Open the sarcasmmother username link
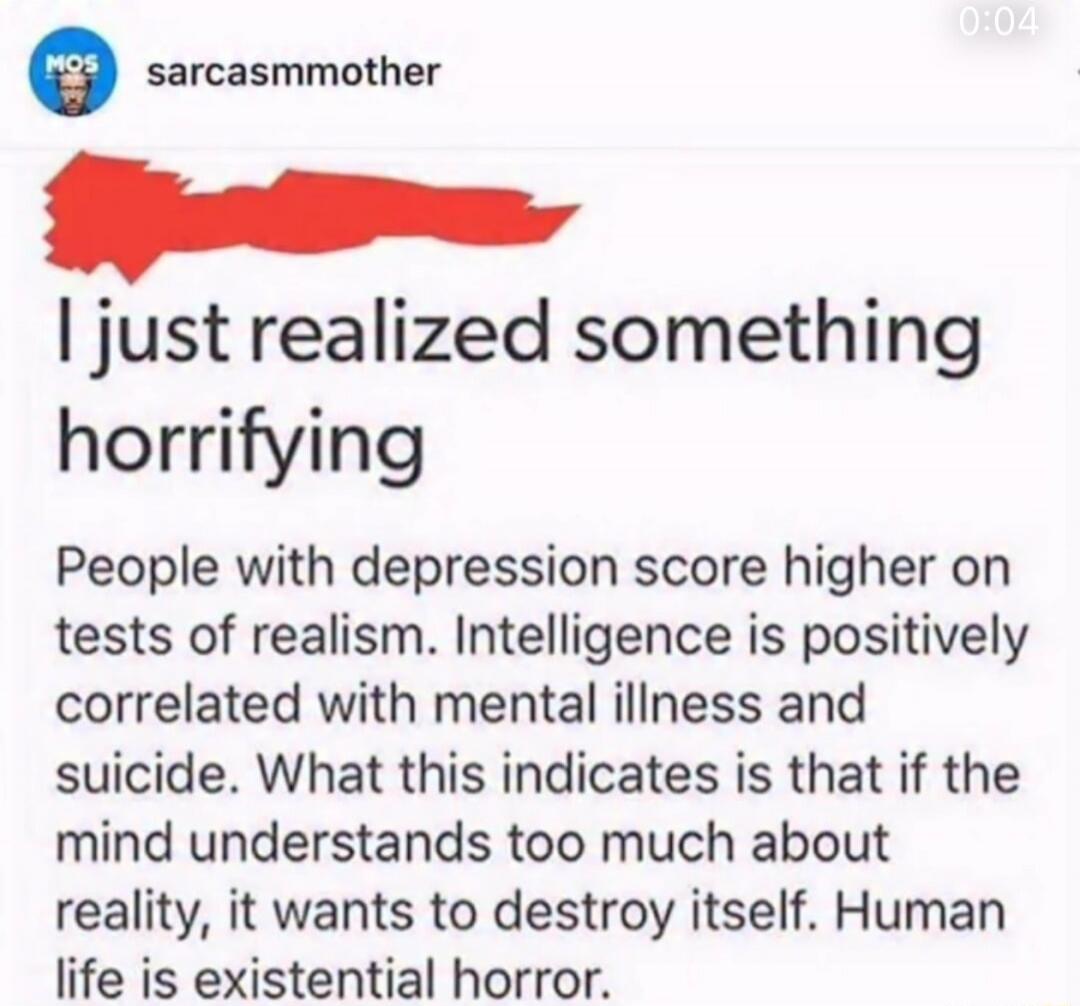Screen dimensions: 1080x1006 click(x=293, y=71)
